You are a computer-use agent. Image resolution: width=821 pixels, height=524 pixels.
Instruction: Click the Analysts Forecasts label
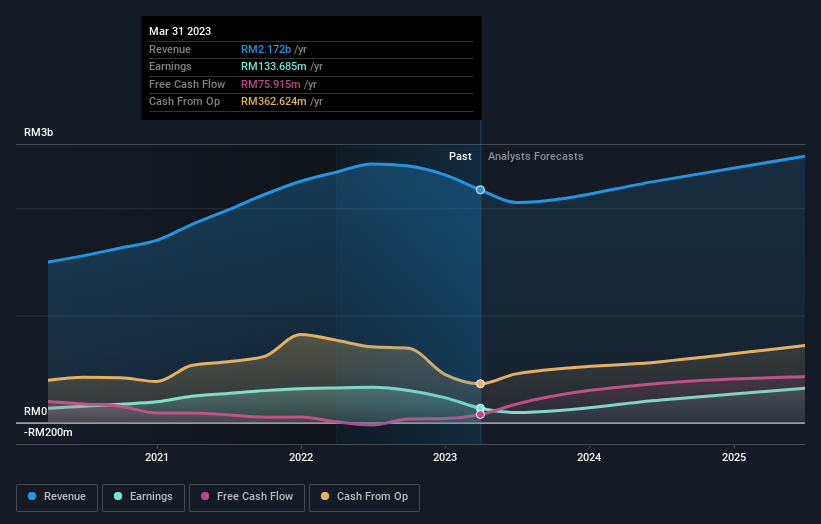tap(536, 157)
